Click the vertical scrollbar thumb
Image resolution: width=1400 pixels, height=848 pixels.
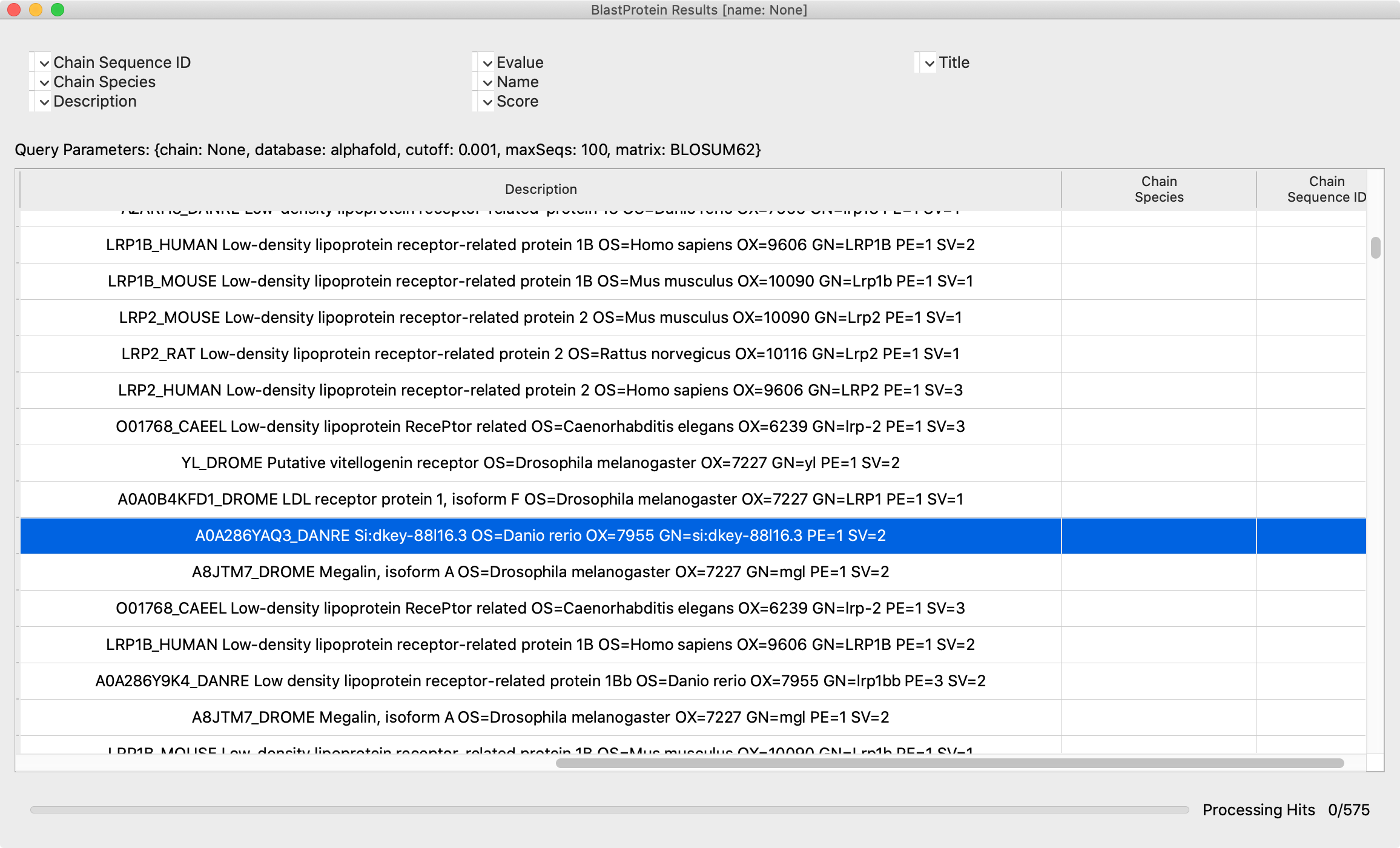[x=1375, y=248]
